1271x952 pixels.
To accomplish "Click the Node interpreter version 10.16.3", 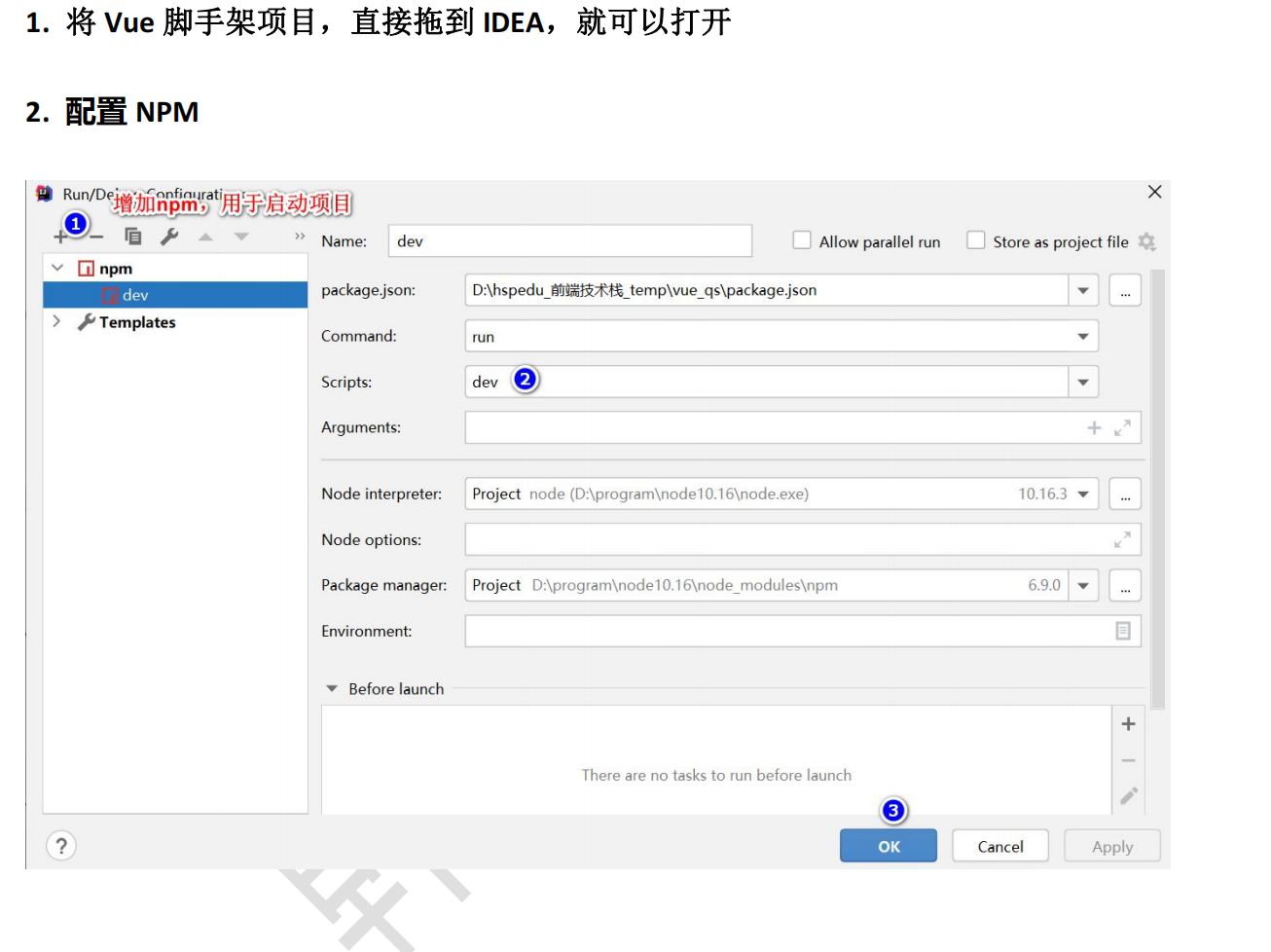I will click(1042, 494).
